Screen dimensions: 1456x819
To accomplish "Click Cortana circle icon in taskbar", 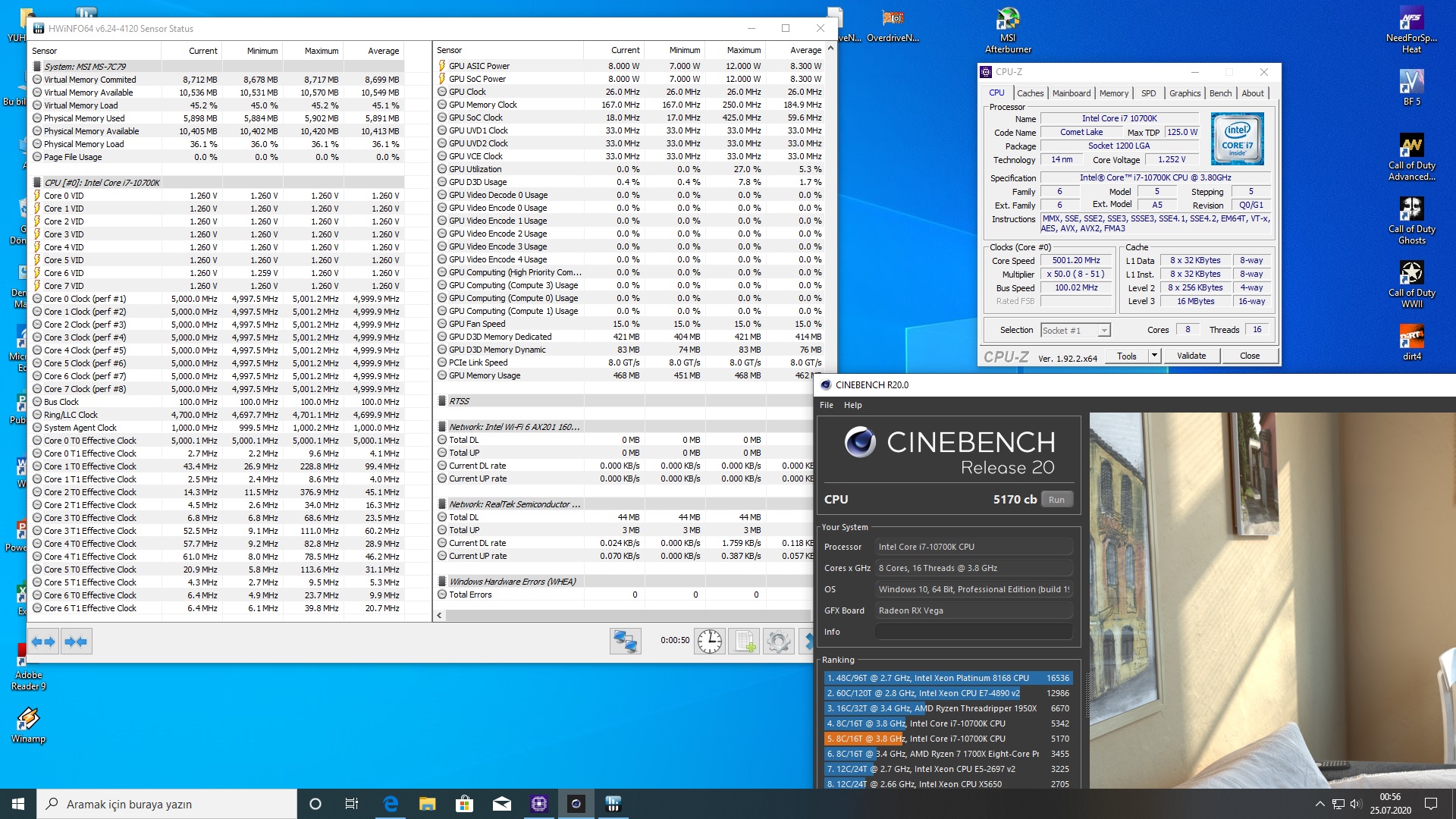I will pos(315,804).
